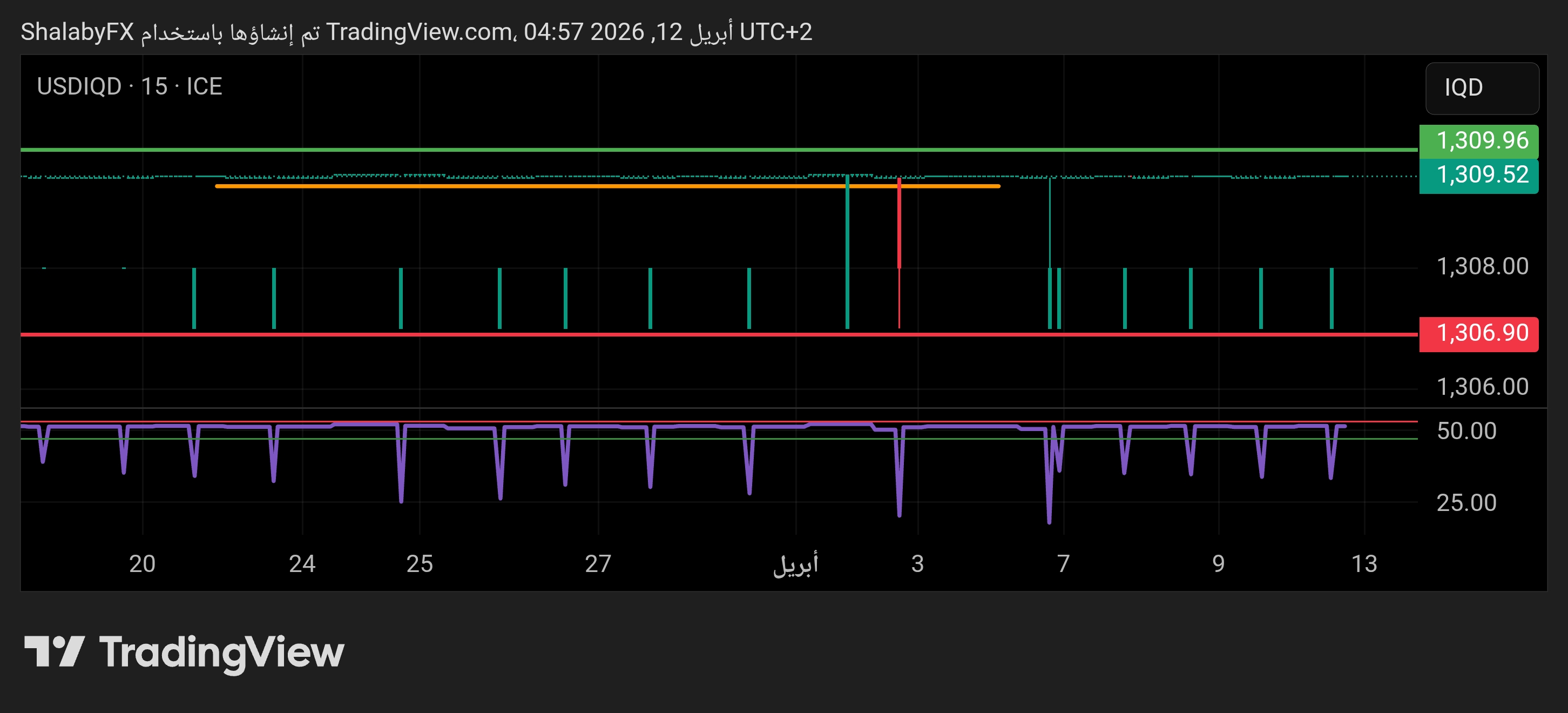The image size is (1568, 713).
Task: Click the date label 20 on time axis
Action: pyautogui.click(x=142, y=564)
